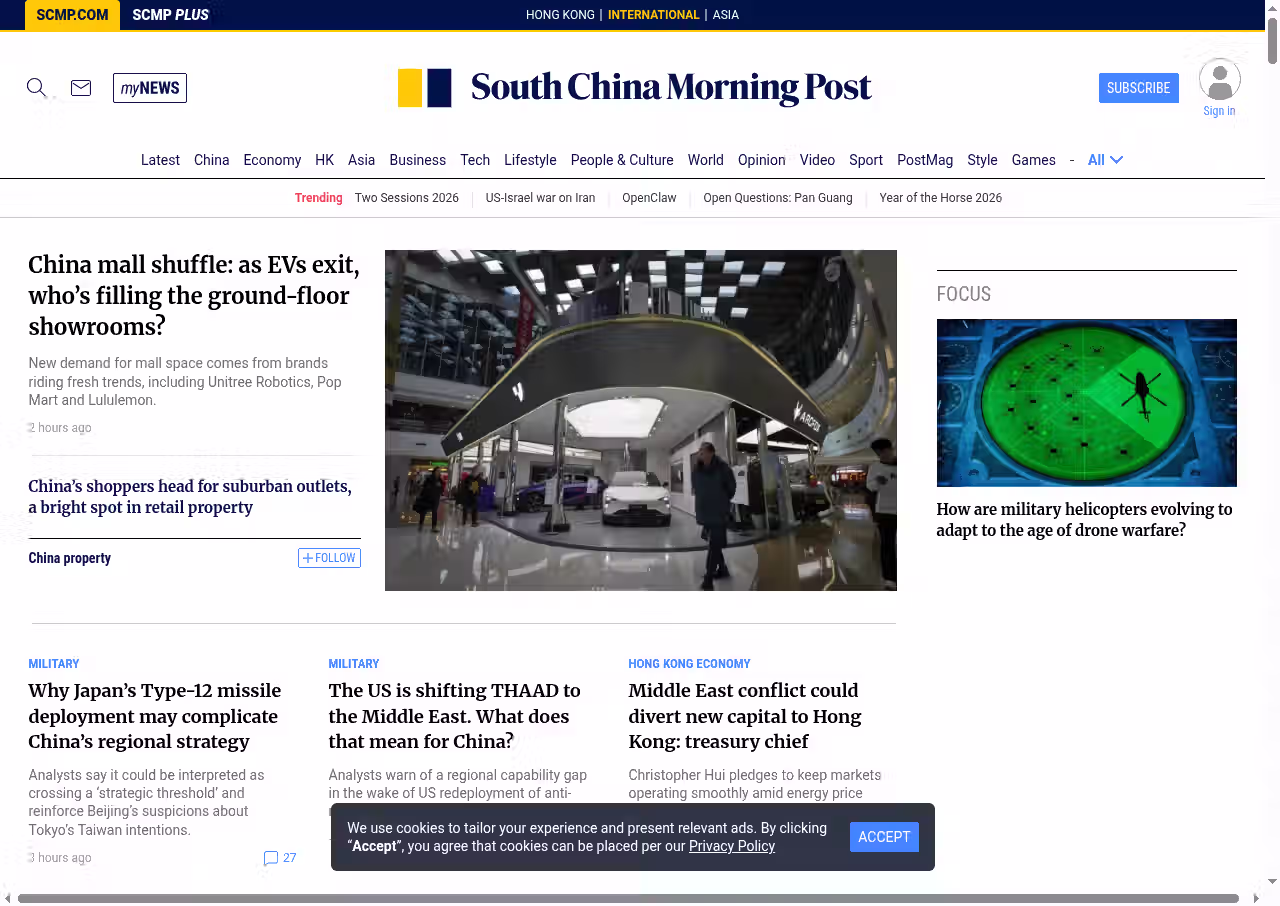The height and width of the screenshot is (906, 1280).
Task: Go to the People & Culture section
Action: (x=621, y=160)
